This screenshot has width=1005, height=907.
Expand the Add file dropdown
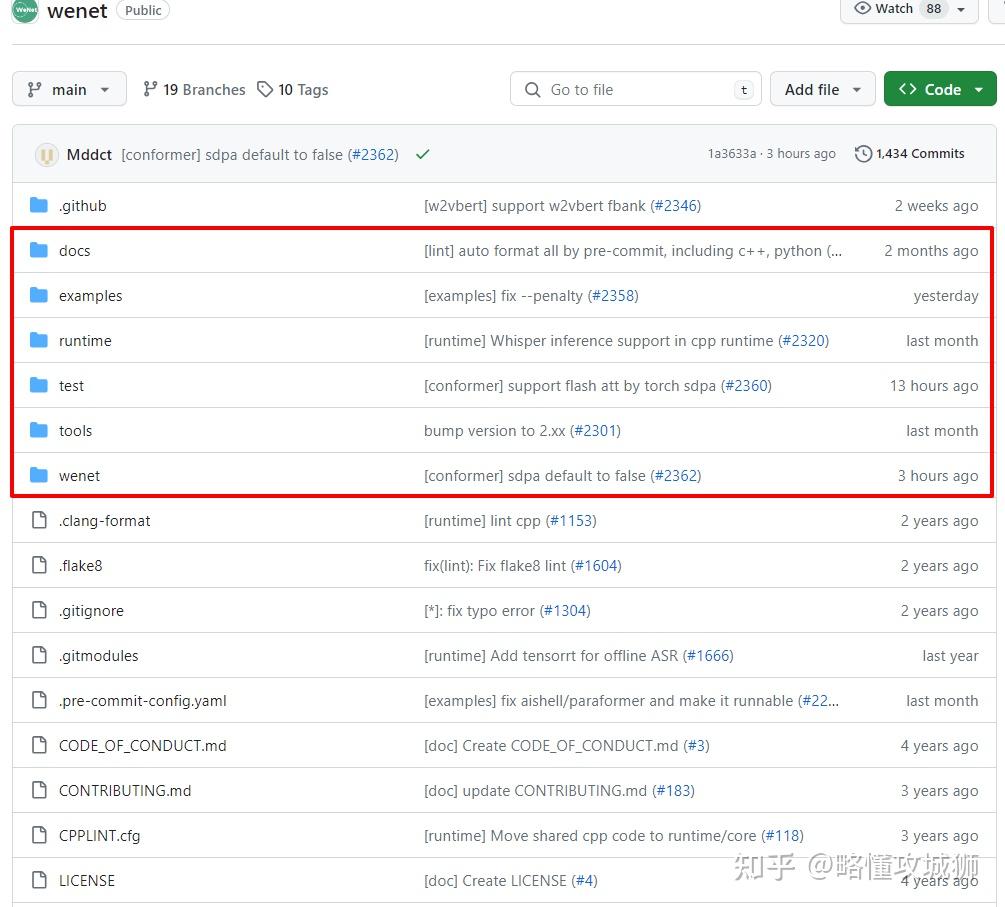pos(822,89)
